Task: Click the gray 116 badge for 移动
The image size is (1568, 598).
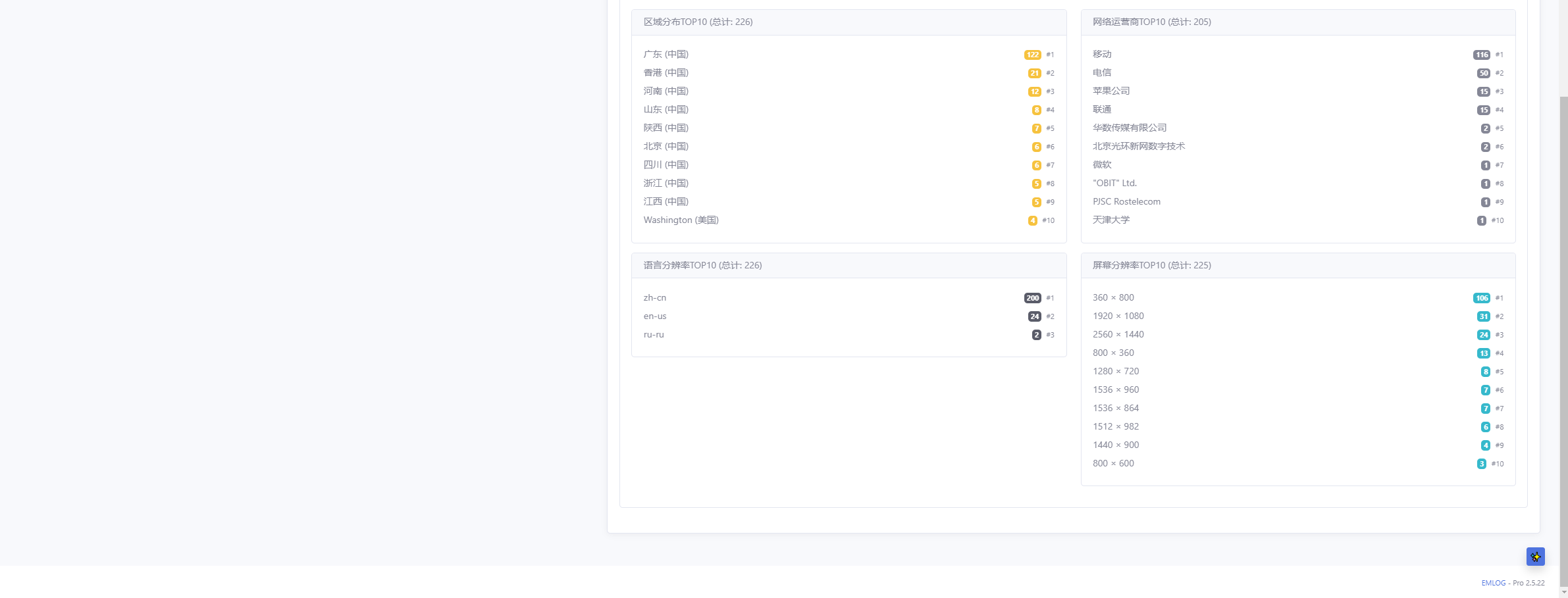Action: tap(1481, 55)
